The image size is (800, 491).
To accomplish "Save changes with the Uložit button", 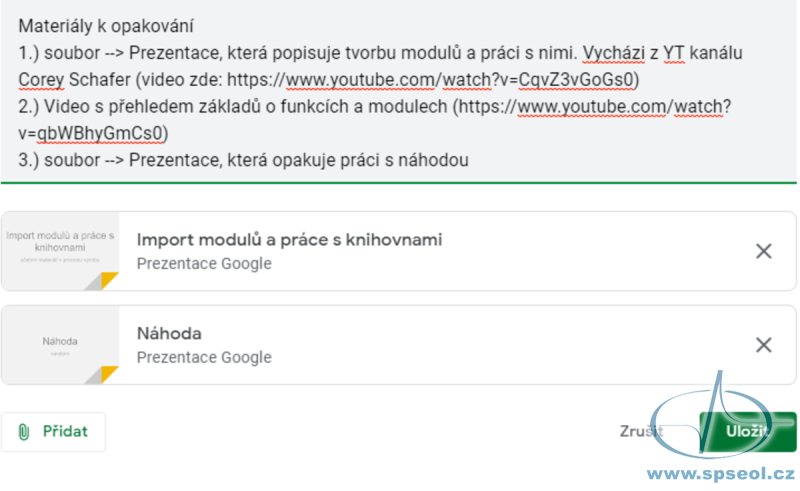I will point(747,431).
